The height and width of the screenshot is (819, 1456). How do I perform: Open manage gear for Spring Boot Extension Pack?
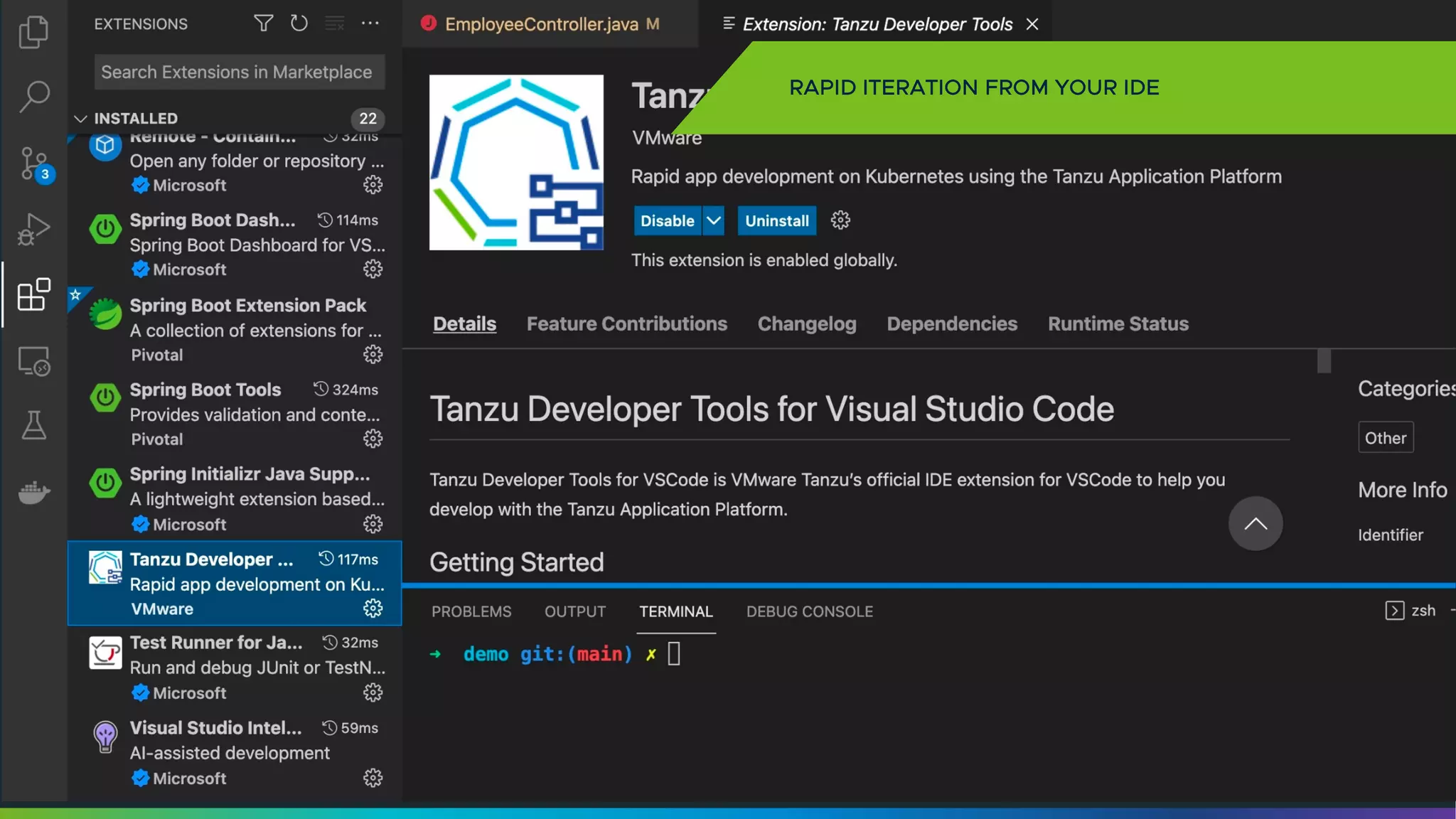click(373, 354)
